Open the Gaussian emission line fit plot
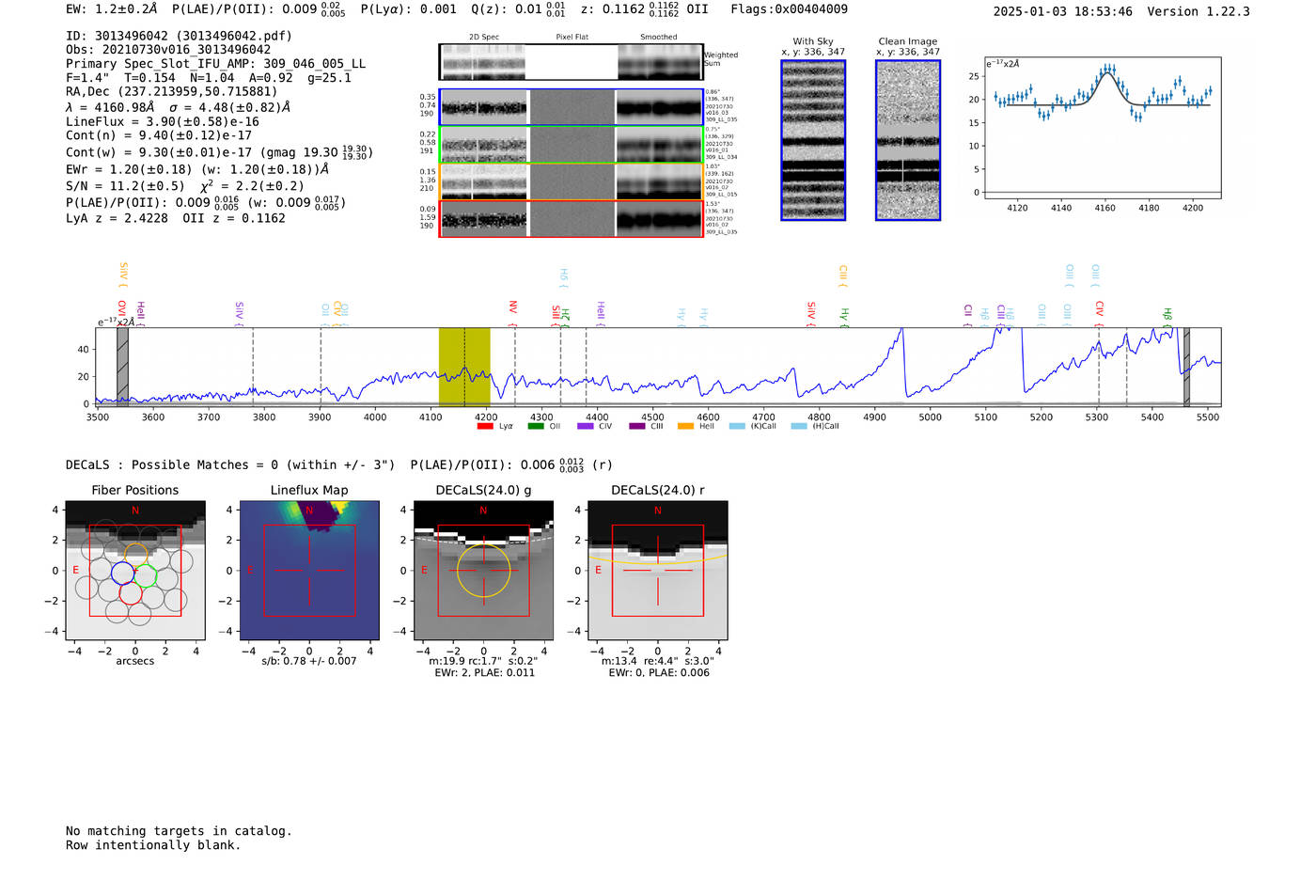The height and width of the screenshot is (896, 1316). click(1102, 128)
